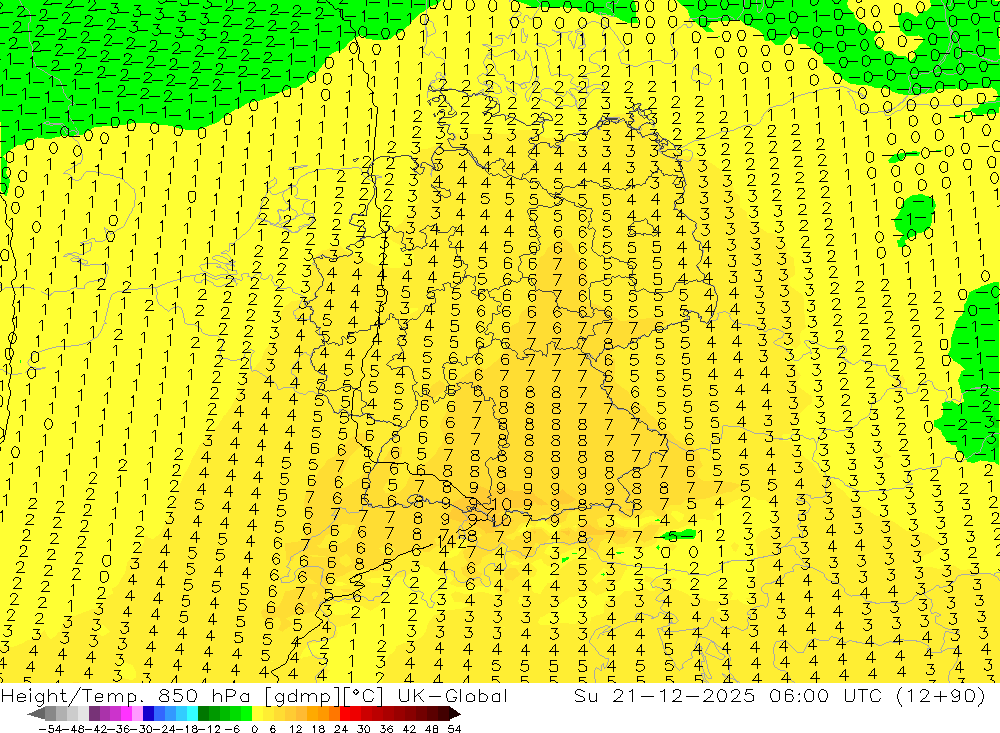1000x733 pixels.
Task: Click the bright red swatch above 24
Action: [x=345, y=713]
